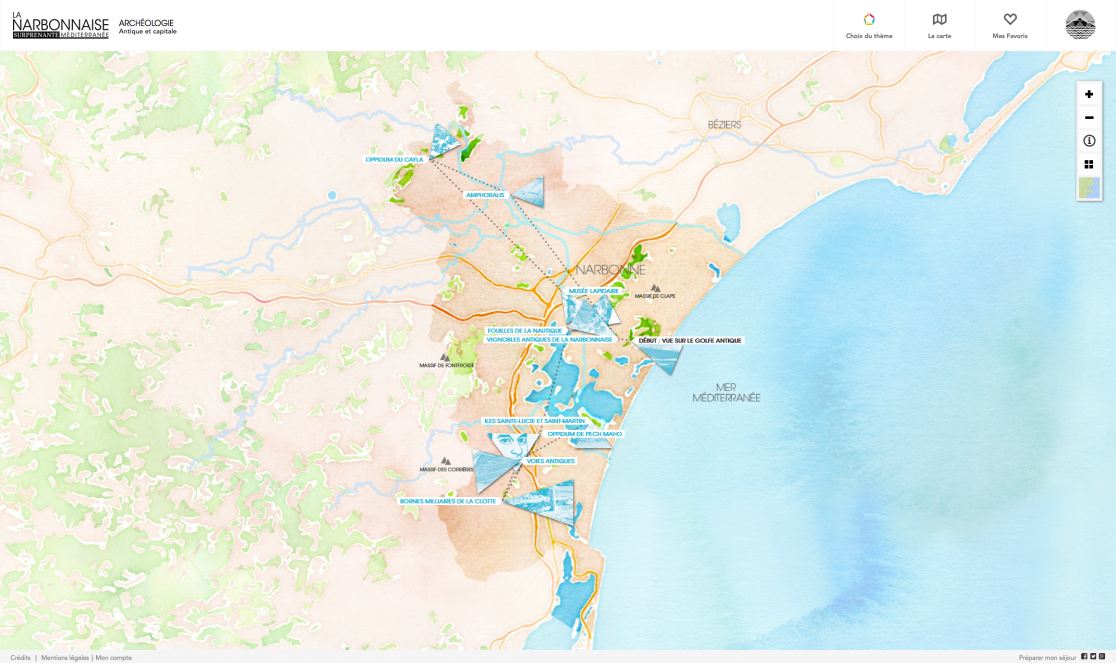Select Bornes Milliaires de la Clotte marker
1116x663 pixels.
(448, 501)
